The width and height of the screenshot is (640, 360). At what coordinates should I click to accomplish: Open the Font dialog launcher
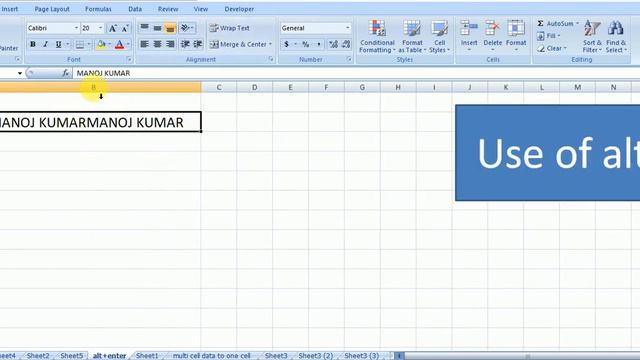point(129,60)
